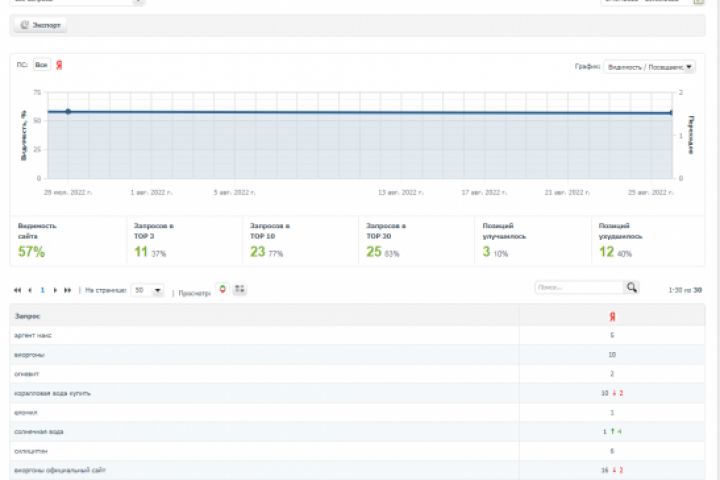Click the magnifying glass search icon
720x480 pixels.
632,288
